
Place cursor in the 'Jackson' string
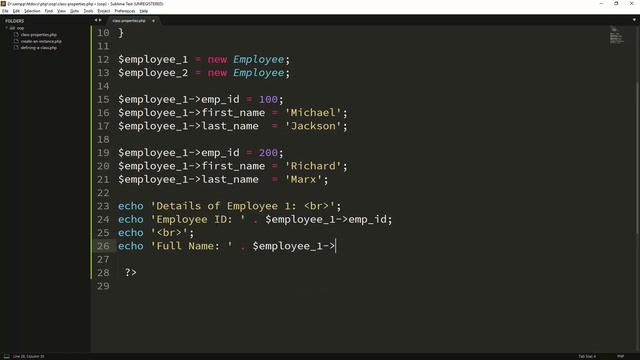[x=313, y=126]
